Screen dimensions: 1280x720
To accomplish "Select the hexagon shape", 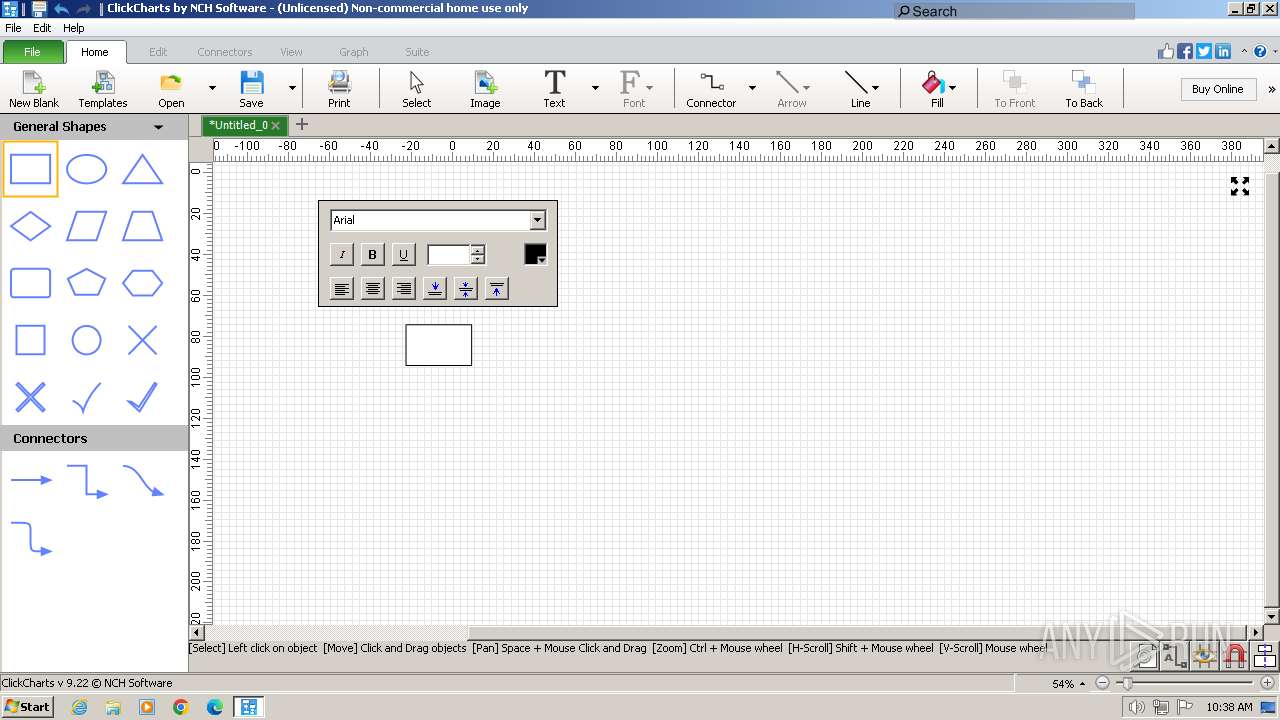I will click(x=142, y=283).
